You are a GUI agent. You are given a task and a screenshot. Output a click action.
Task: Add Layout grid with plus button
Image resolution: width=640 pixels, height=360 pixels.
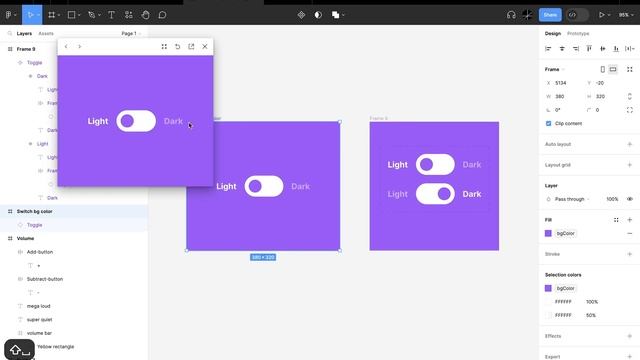point(630,165)
